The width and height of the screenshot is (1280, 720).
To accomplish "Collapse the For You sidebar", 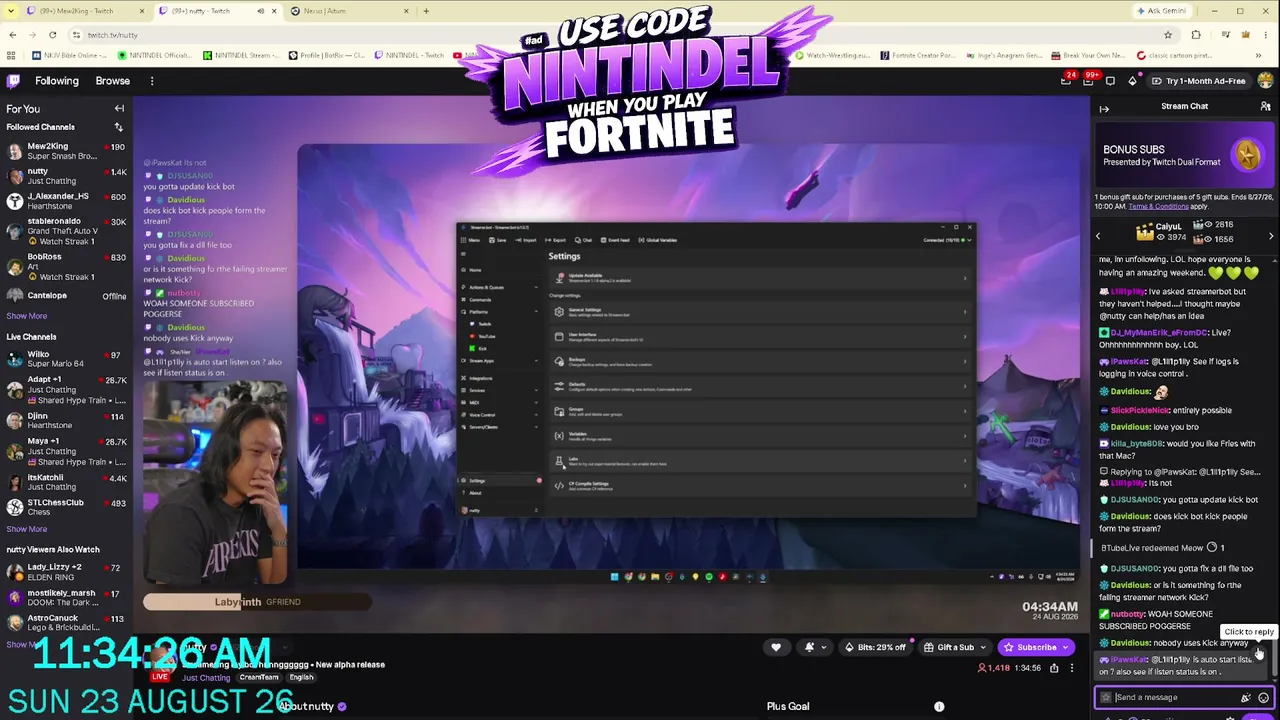I will pyautogui.click(x=119, y=108).
